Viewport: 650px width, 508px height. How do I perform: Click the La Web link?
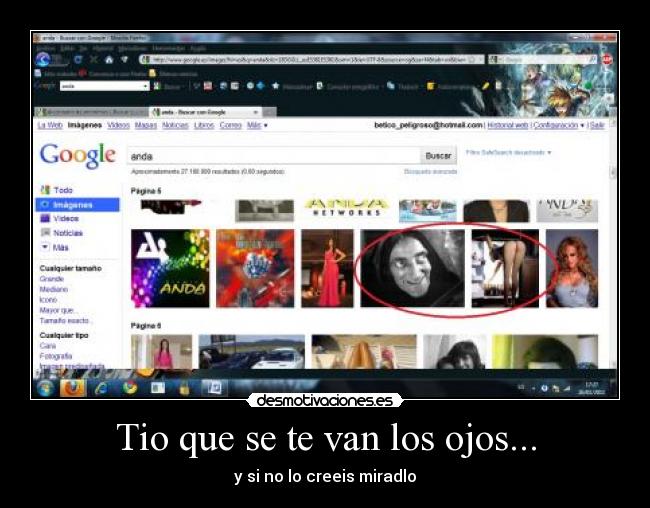coord(50,125)
